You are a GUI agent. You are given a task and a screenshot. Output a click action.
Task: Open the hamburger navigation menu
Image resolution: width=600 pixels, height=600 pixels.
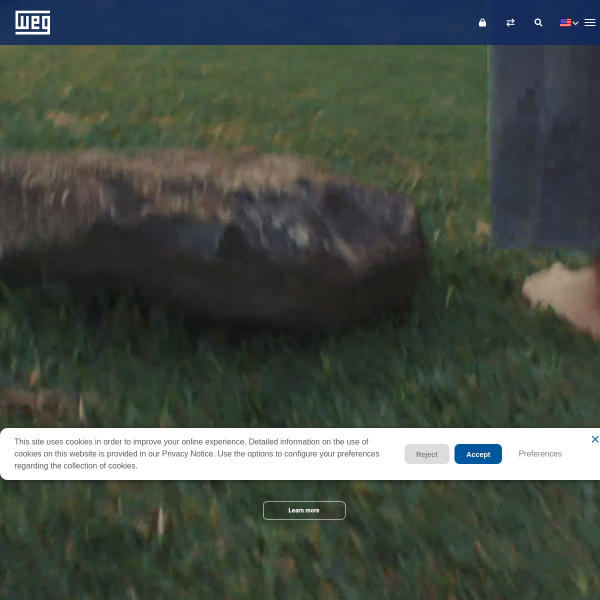coord(590,23)
